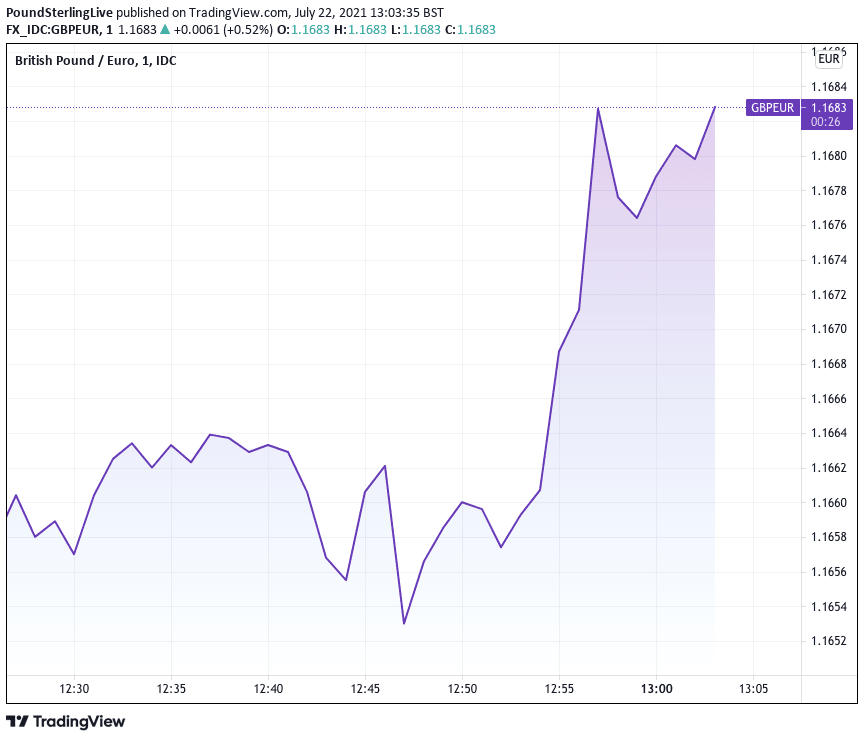
Task: Click the 12:45 time axis label
Action: click(365, 689)
